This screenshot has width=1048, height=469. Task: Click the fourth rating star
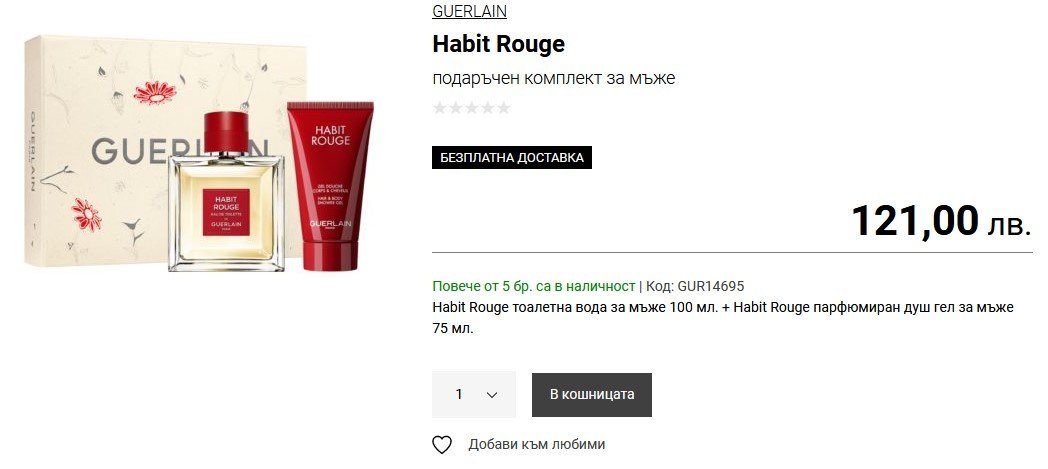click(487, 108)
